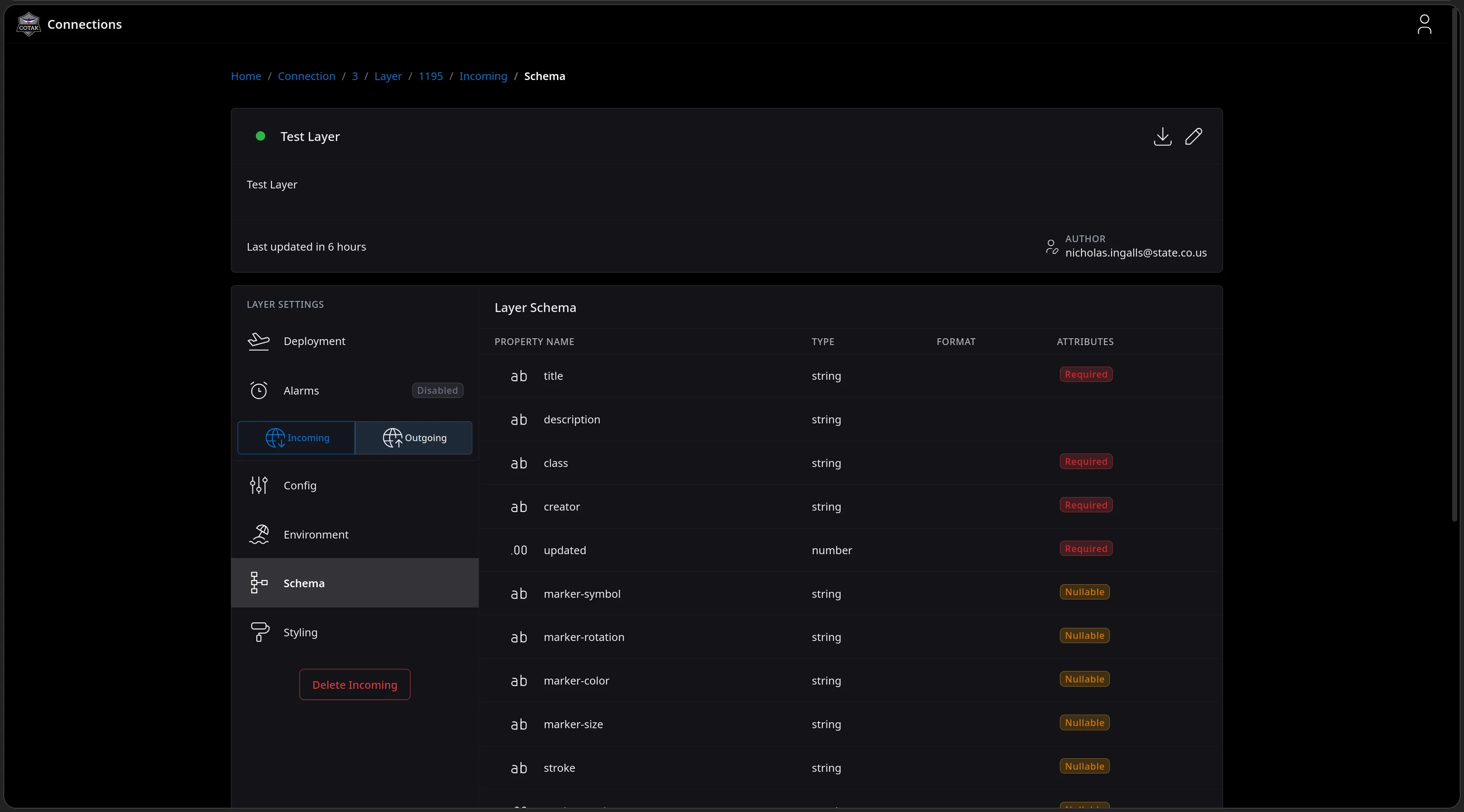Image resolution: width=1464 pixels, height=812 pixels.
Task: Click the author person icon
Action: (x=1051, y=246)
